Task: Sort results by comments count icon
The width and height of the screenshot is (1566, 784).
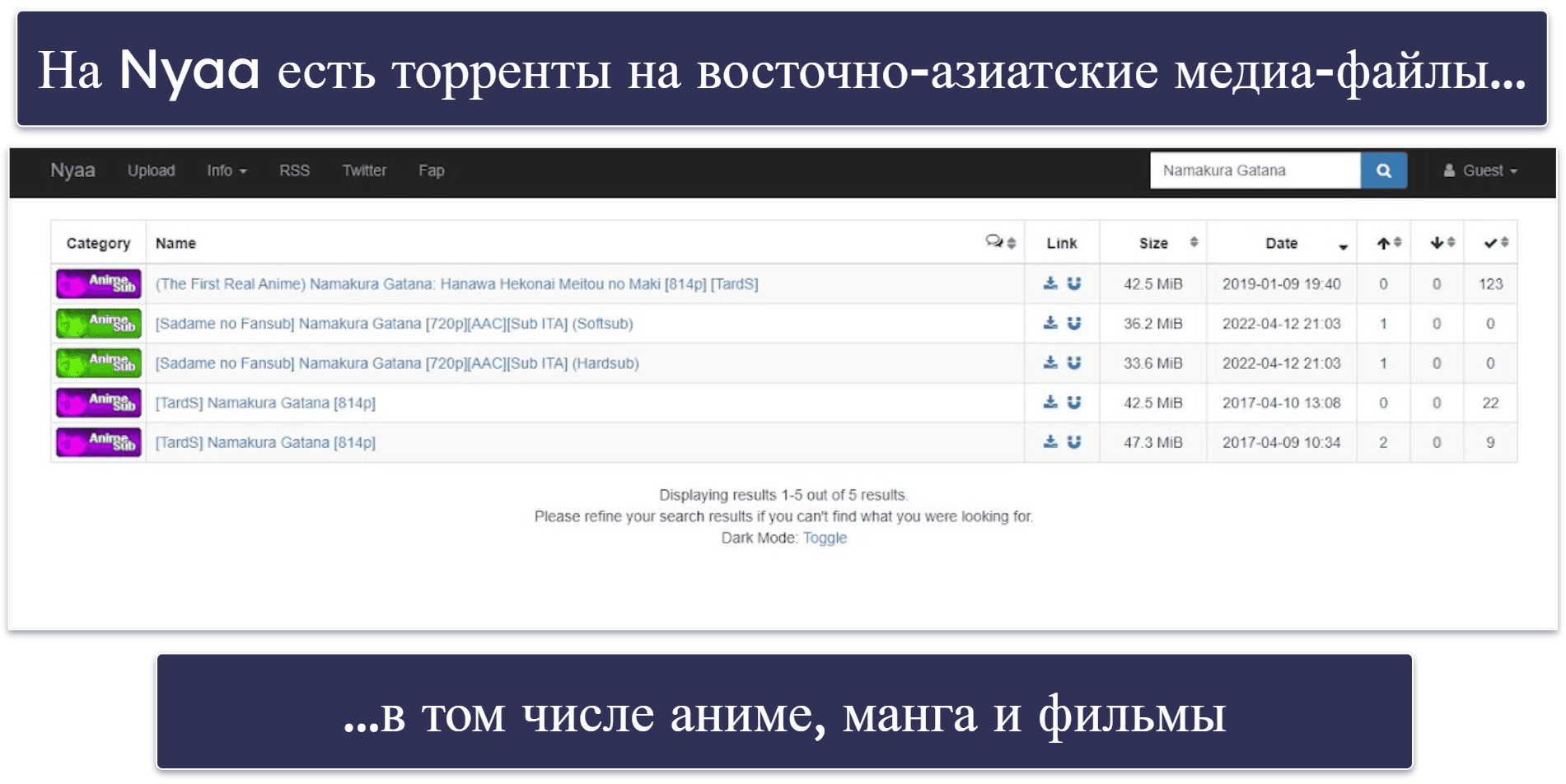Action: click(x=1000, y=242)
